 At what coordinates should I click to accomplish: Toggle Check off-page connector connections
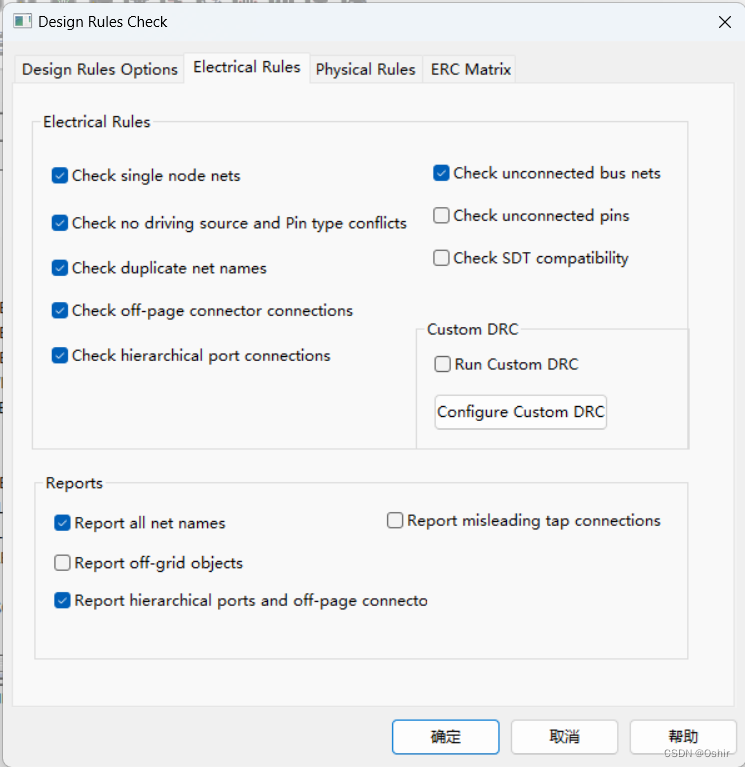click(x=60, y=311)
